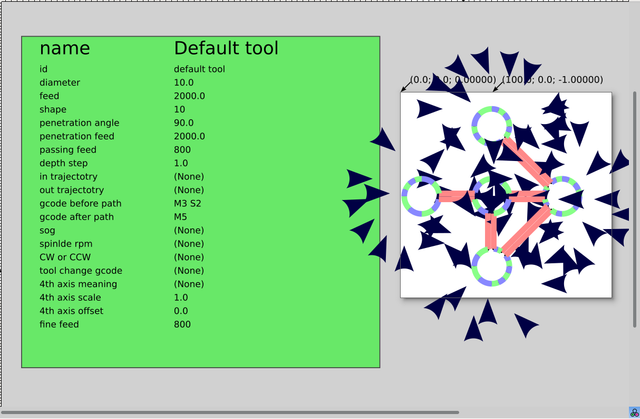The width and height of the screenshot is (640, 419).
Task: Select the "M3 S2" gcode before path value
Action: click(x=187, y=203)
